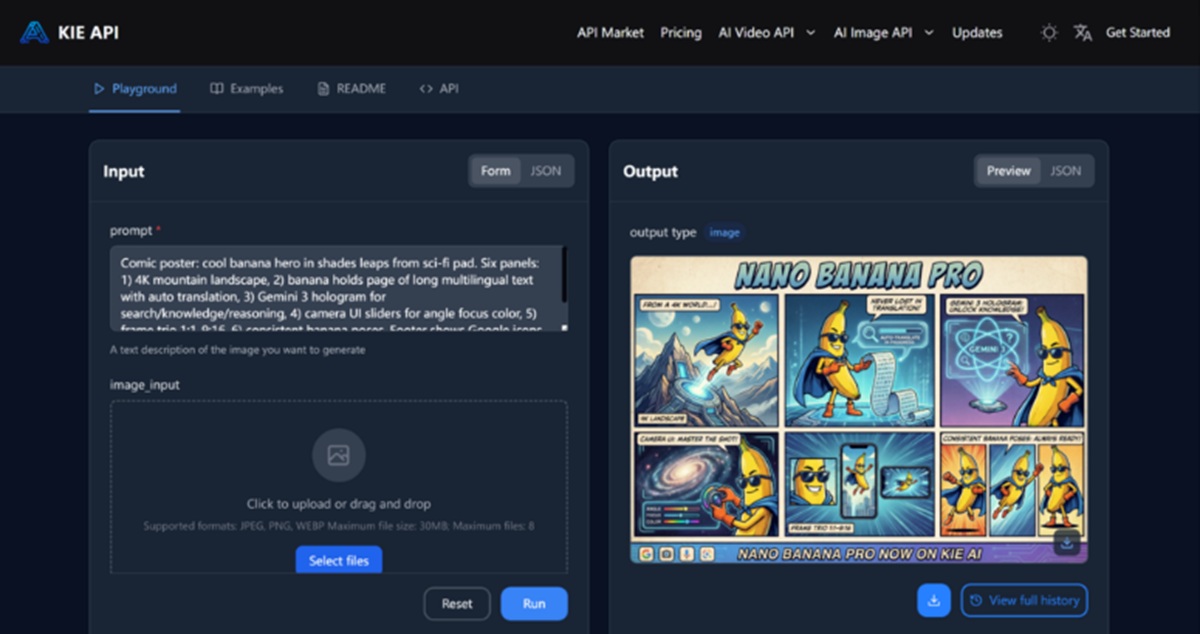The height and width of the screenshot is (634, 1200).
Task: Click View full history button
Action: pyautogui.click(x=1024, y=600)
